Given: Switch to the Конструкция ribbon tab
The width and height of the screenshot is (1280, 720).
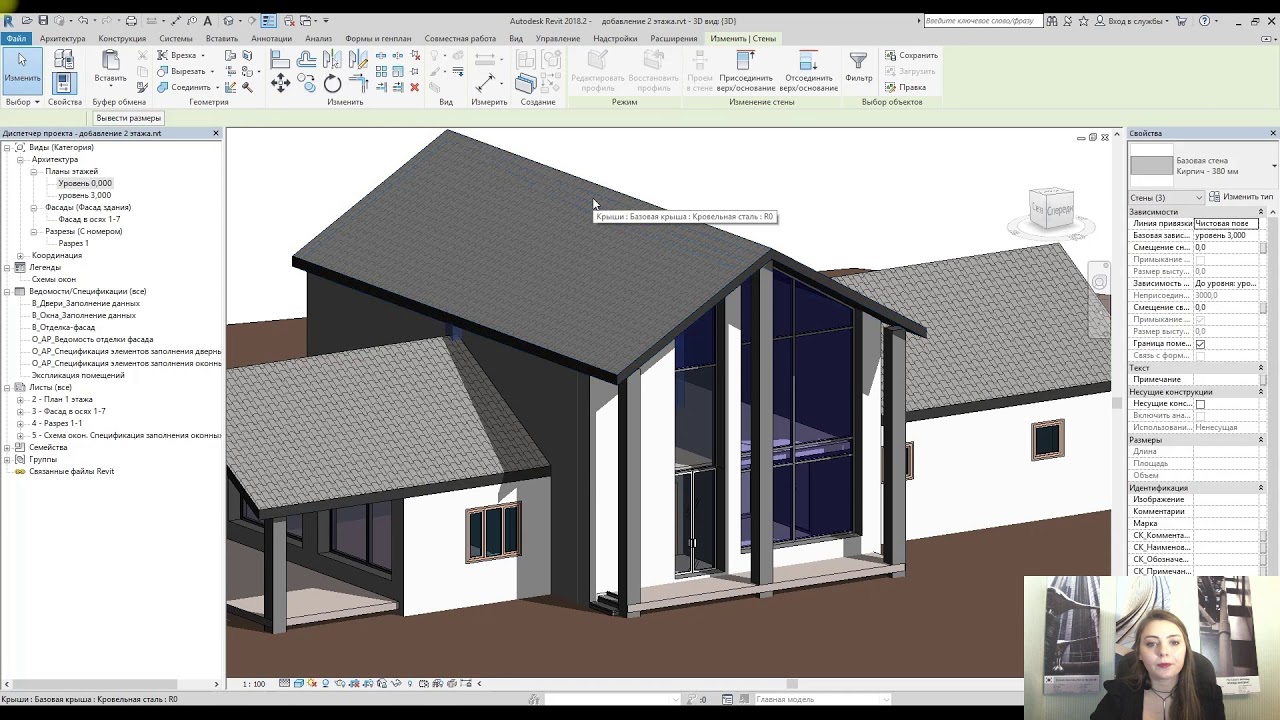Looking at the screenshot, I should coord(122,39).
